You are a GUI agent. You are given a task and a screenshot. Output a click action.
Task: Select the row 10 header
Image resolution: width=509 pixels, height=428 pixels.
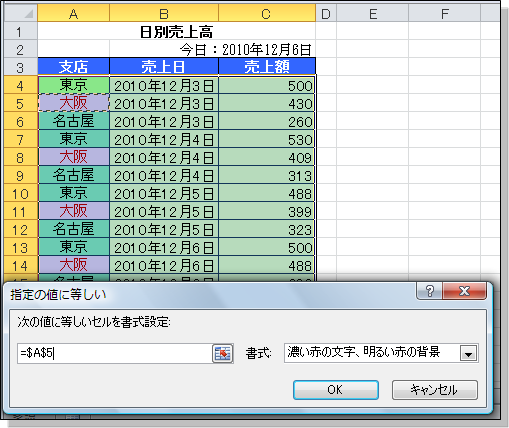click(x=21, y=193)
